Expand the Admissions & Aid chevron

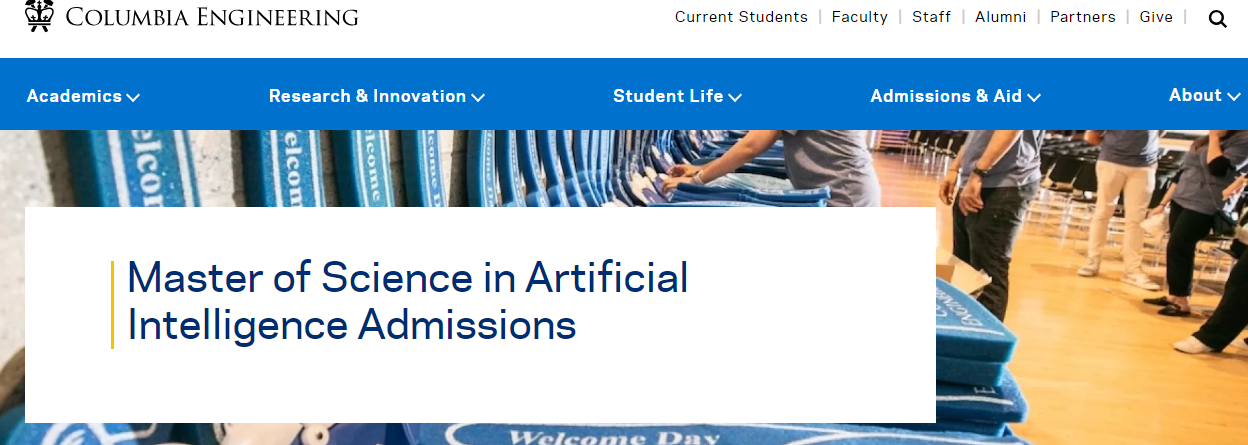1034,97
